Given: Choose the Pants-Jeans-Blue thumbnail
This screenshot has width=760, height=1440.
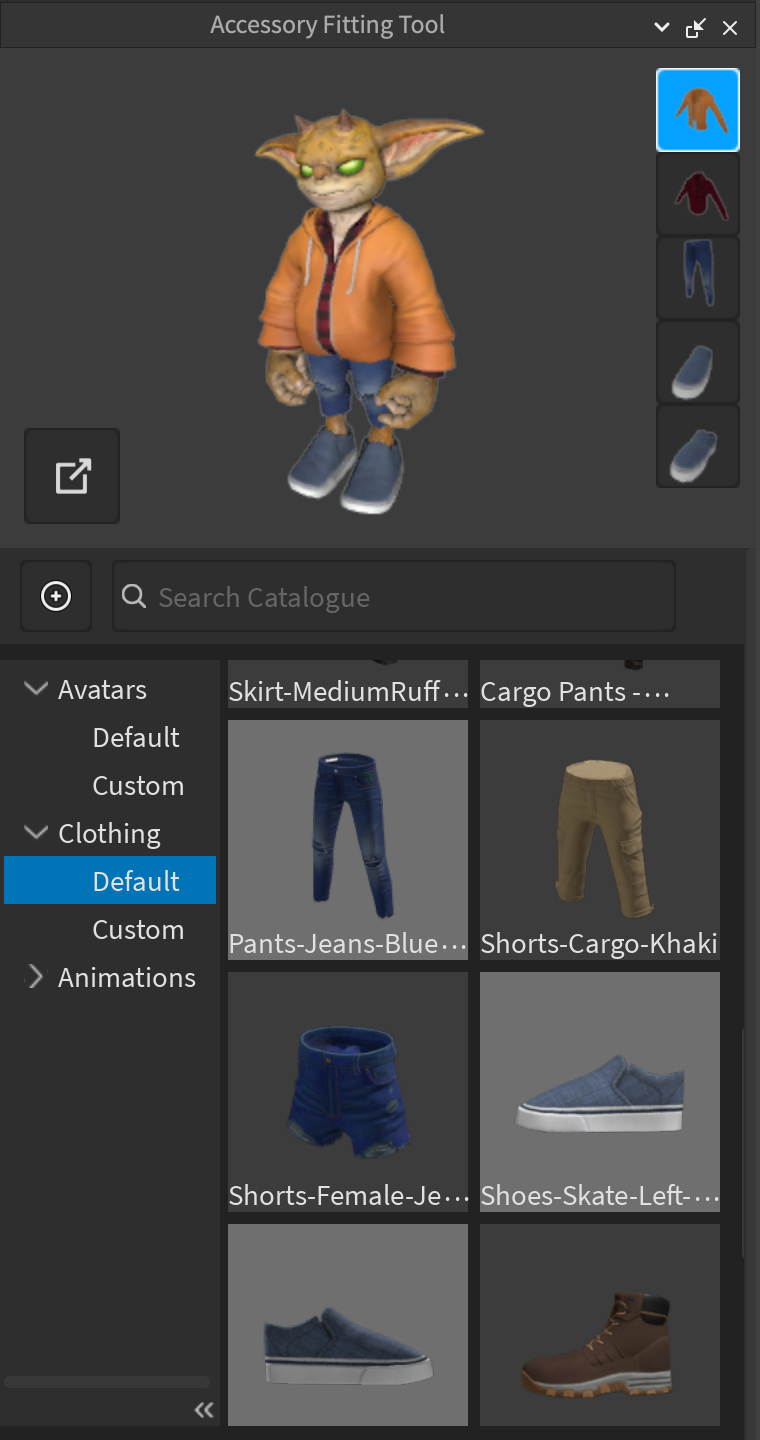Looking at the screenshot, I should (x=348, y=838).
